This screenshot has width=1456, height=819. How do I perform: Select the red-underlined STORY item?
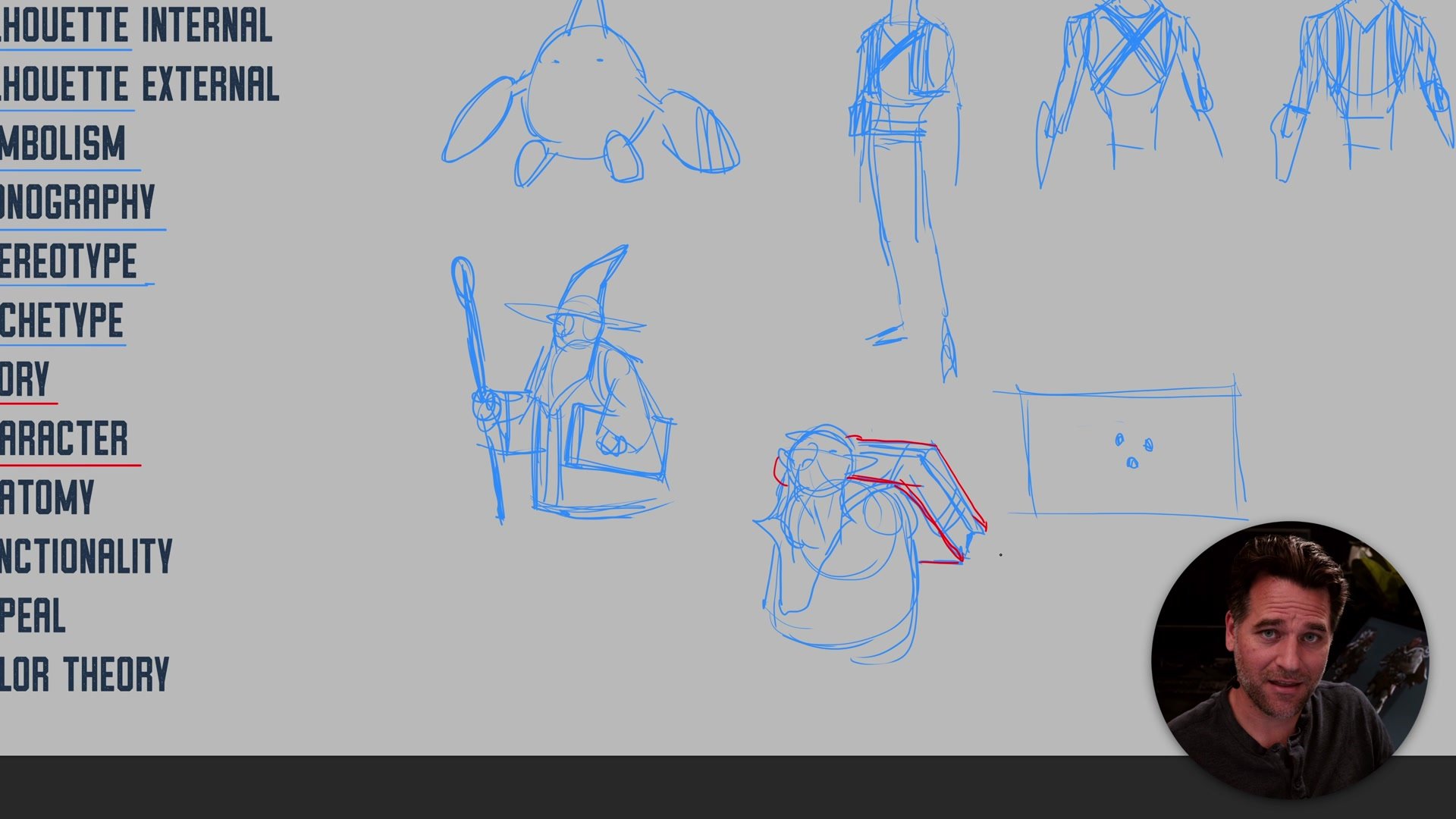(x=24, y=379)
